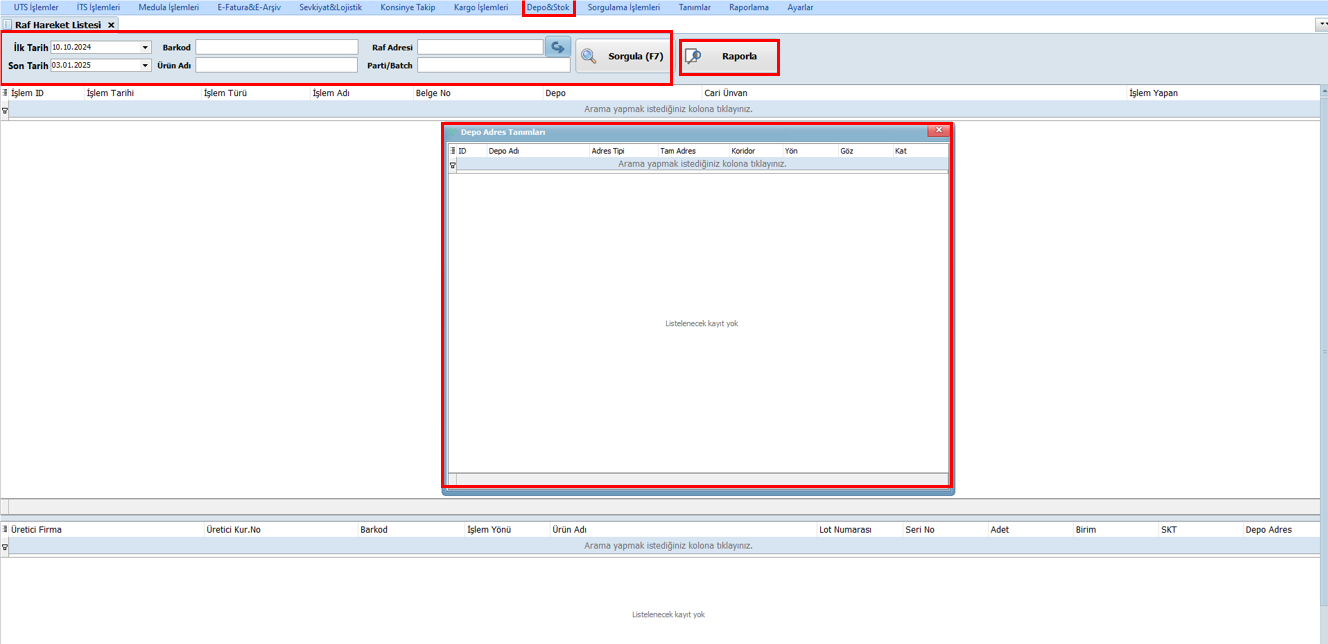Click the arrow icon beside Raf Adresi field
This screenshot has width=1328, height=644.
click(558, 47)
